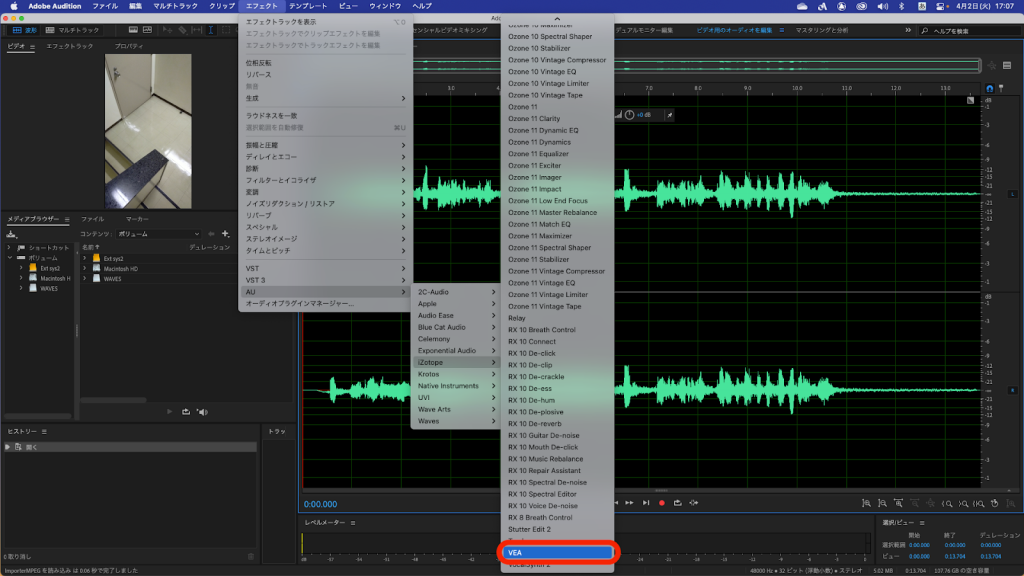Switch to the マルチトラック multitrack view
Screen dimensions: 1024x576
(72, 30)
